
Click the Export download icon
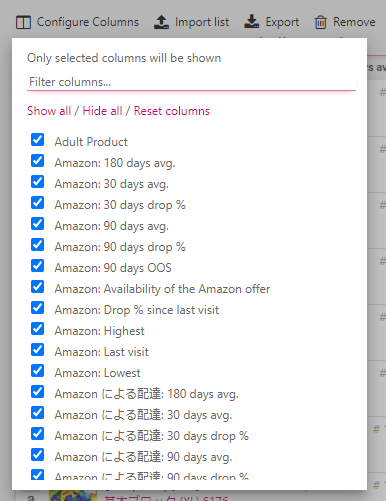252,22
